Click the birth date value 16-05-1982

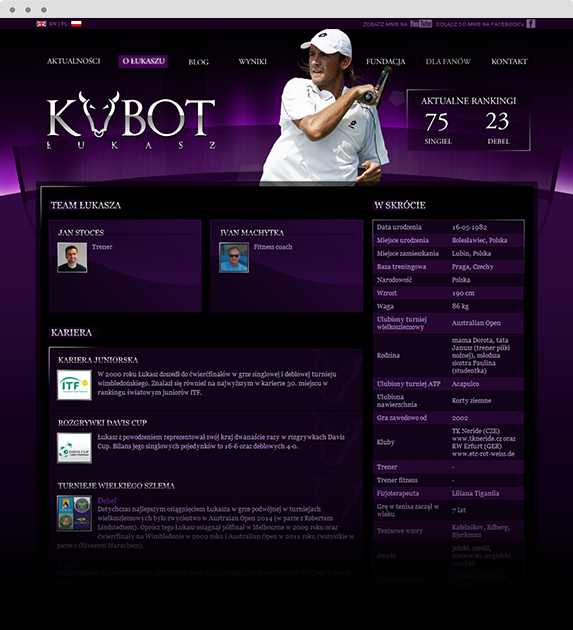(469, 227)
